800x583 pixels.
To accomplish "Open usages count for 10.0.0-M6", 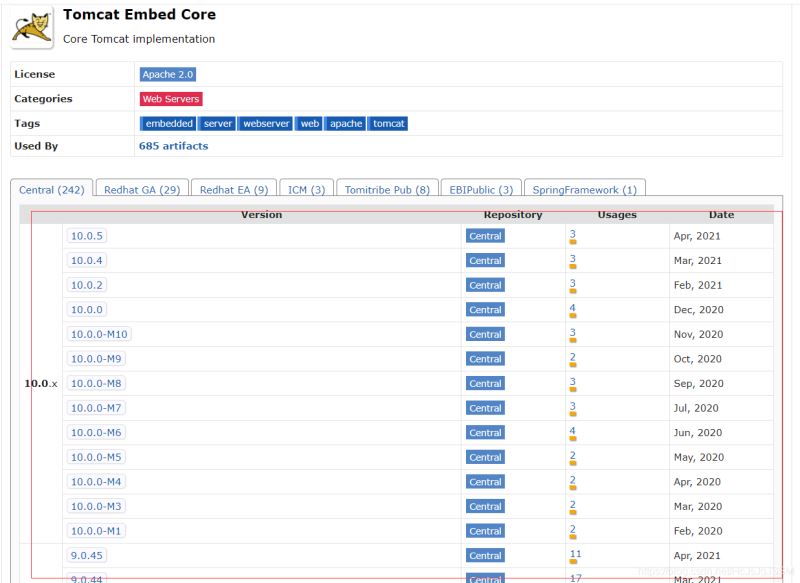I will pos(572,433).
